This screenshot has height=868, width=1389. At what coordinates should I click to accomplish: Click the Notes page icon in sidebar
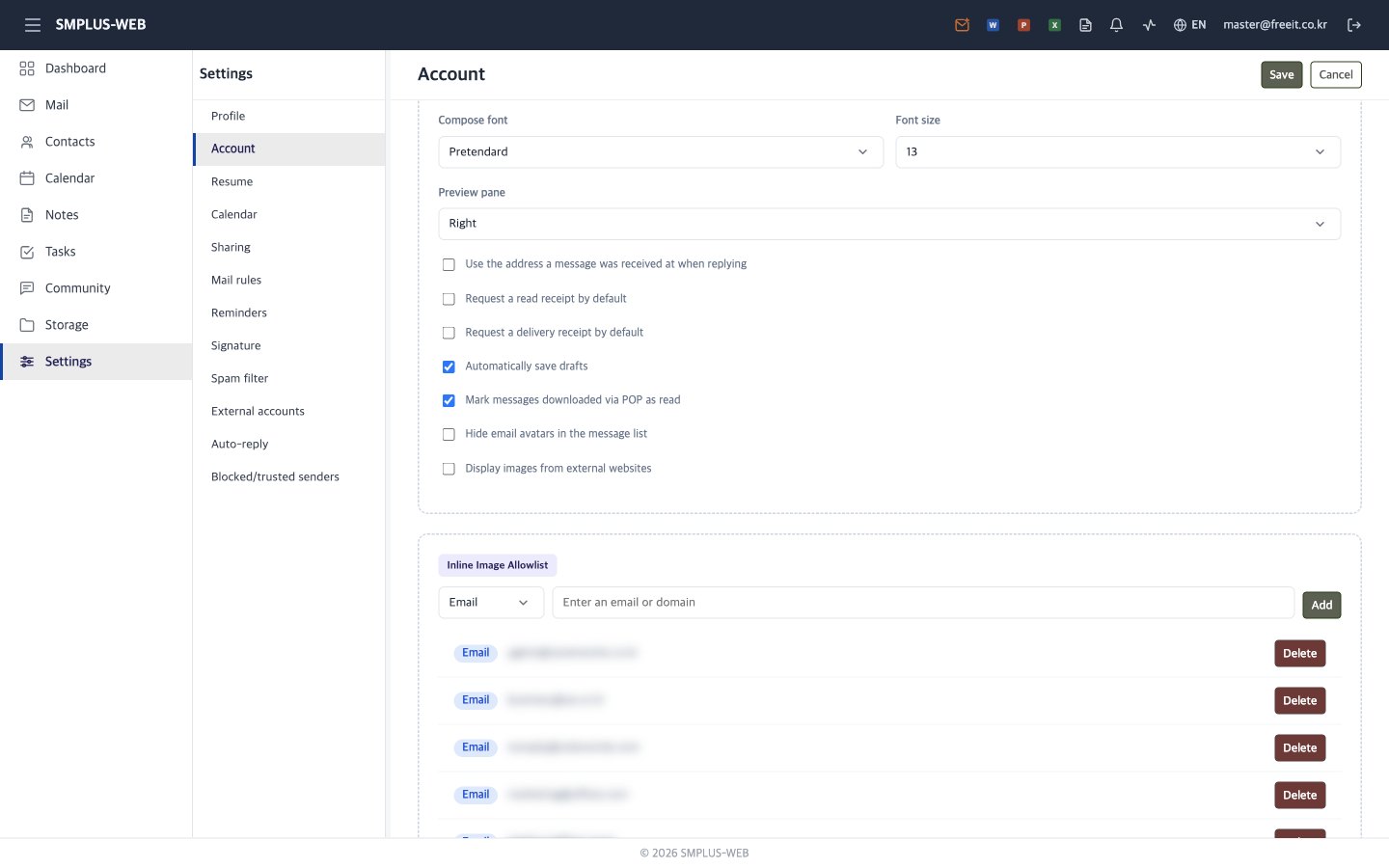click(27, 215)
